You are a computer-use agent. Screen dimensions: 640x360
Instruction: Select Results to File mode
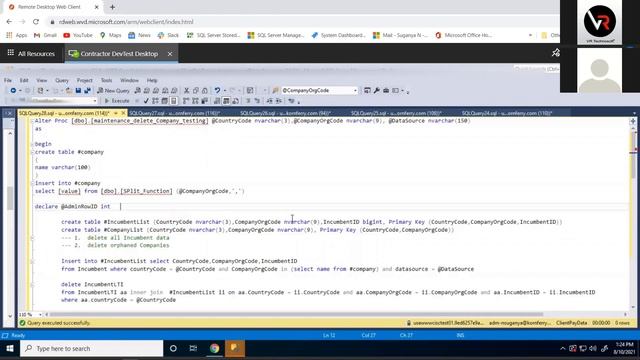pyautogui.click(x=235, y=101)
